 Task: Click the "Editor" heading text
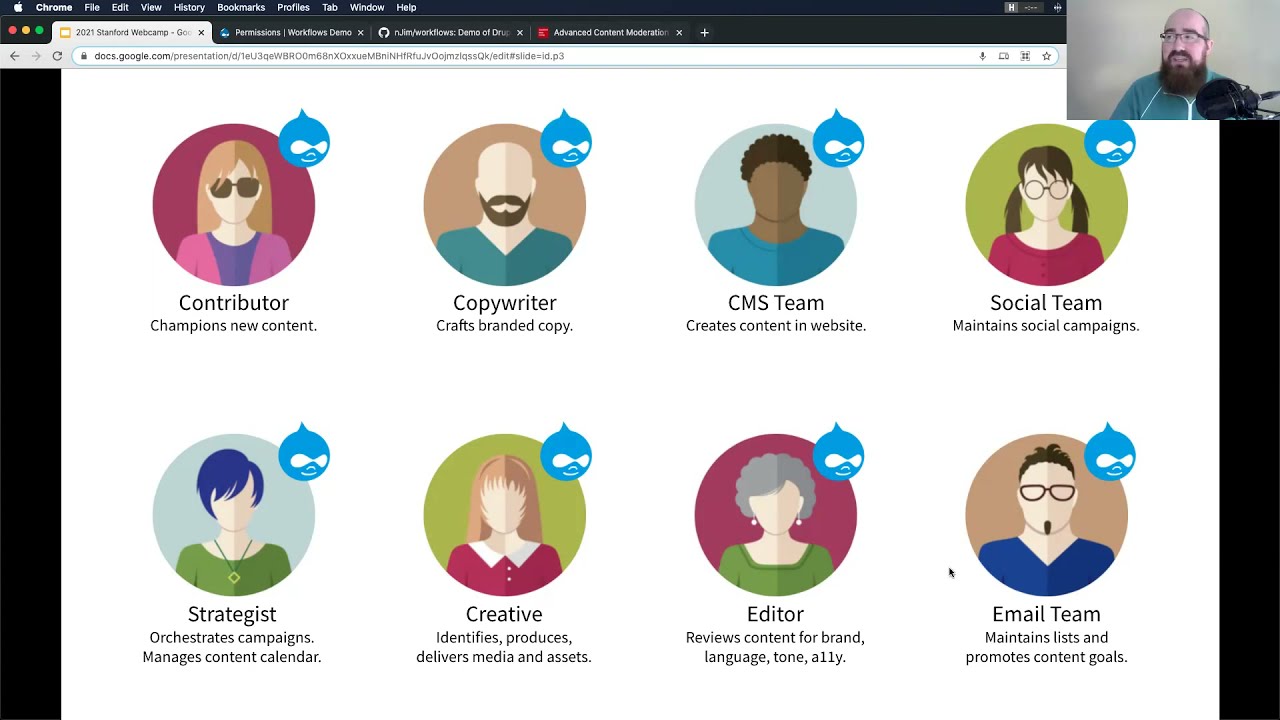[775, 614]
